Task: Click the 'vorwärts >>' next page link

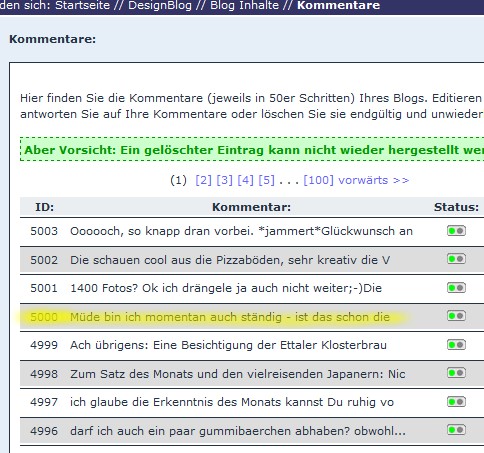Action: [x=373, y=180]
